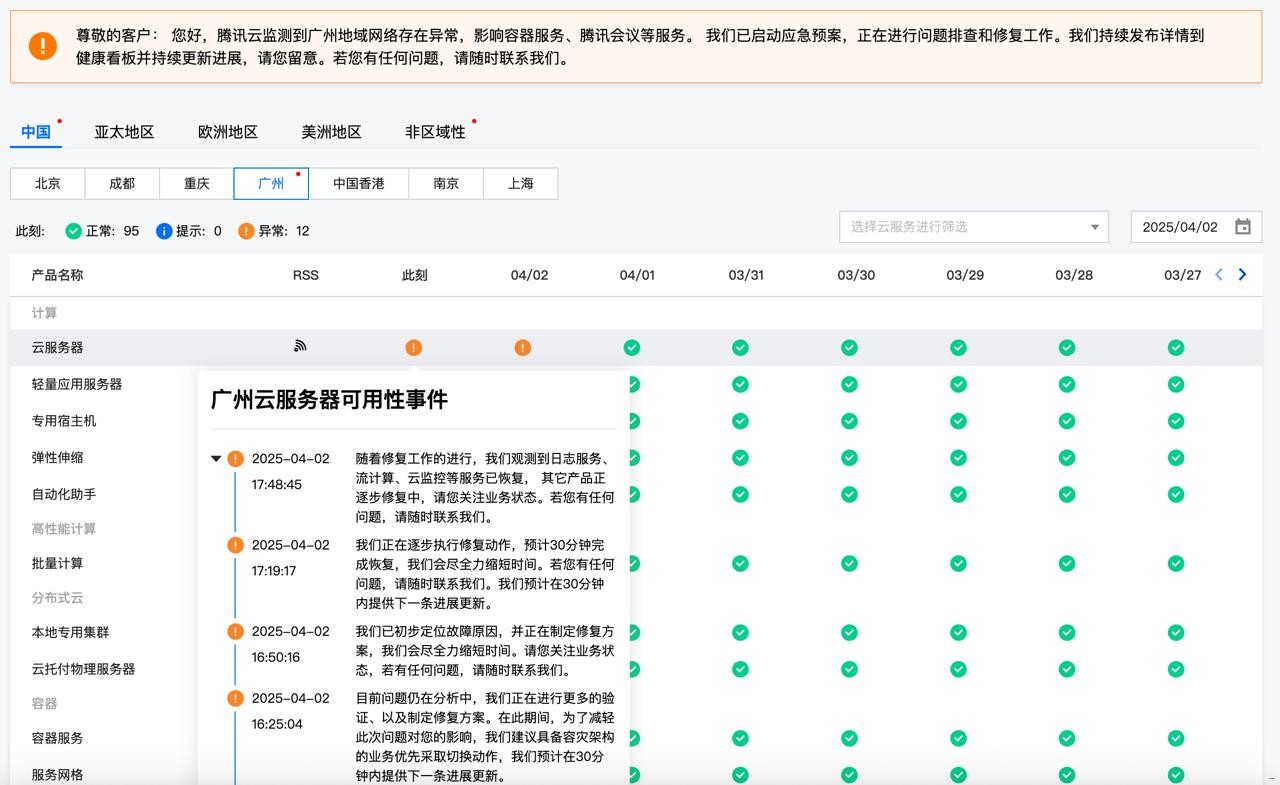Viewport: 1280px width, 785px height.
Task: Click the 云服务器 green status for 04/01
Action: coord(631,348)
